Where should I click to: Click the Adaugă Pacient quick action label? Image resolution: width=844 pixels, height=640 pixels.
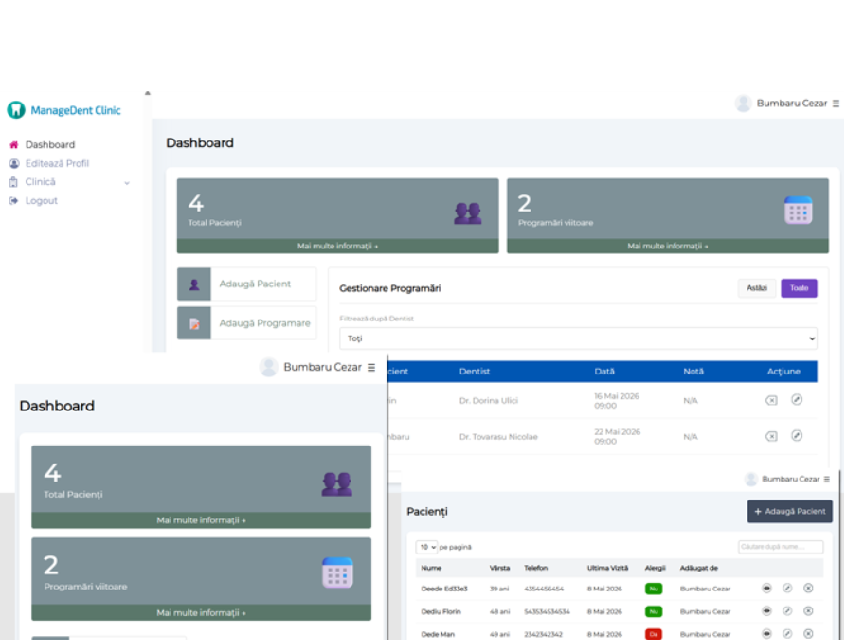click(255, 284)
